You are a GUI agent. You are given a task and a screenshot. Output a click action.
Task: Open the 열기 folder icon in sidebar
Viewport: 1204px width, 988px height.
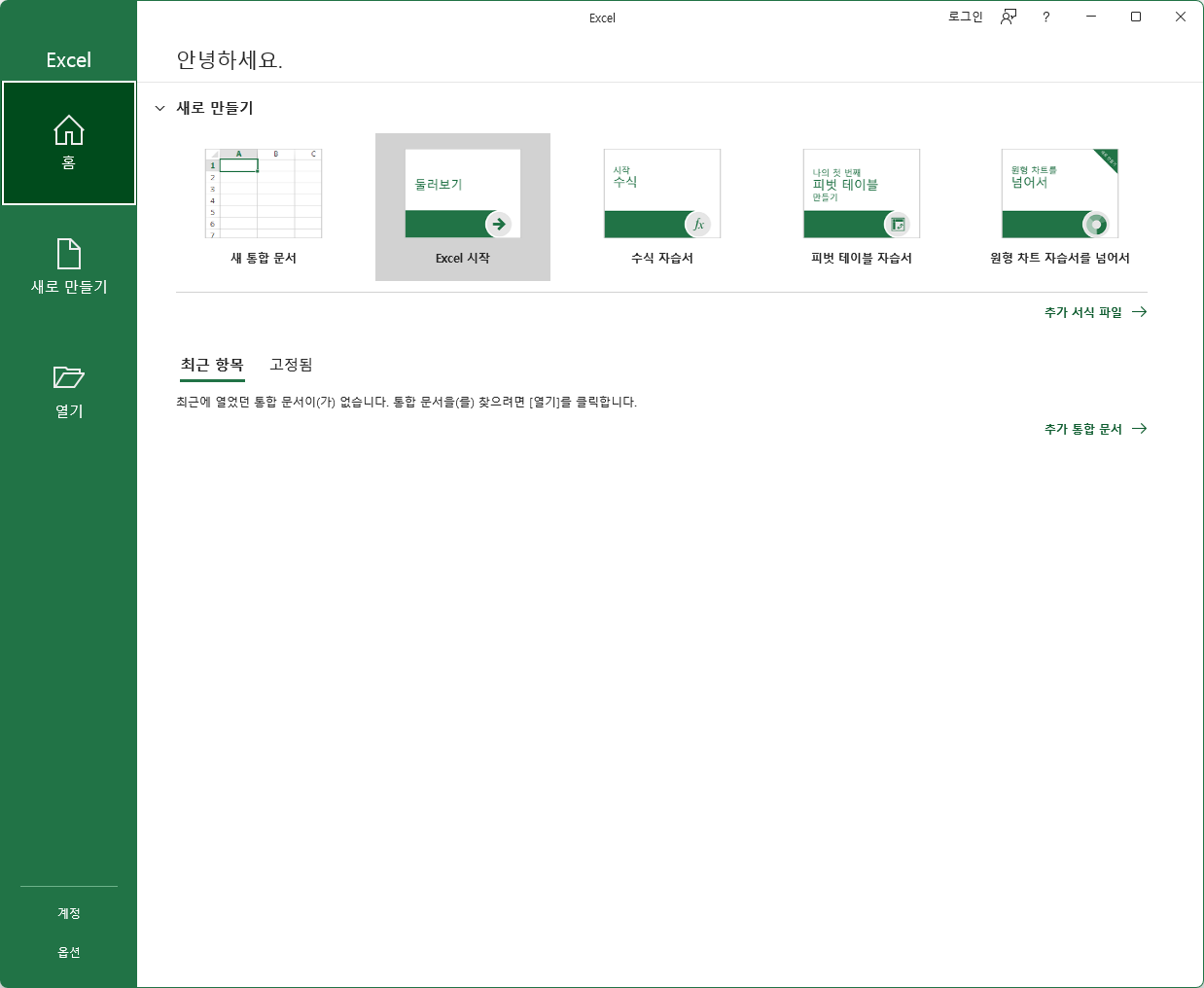pos(69,377)
